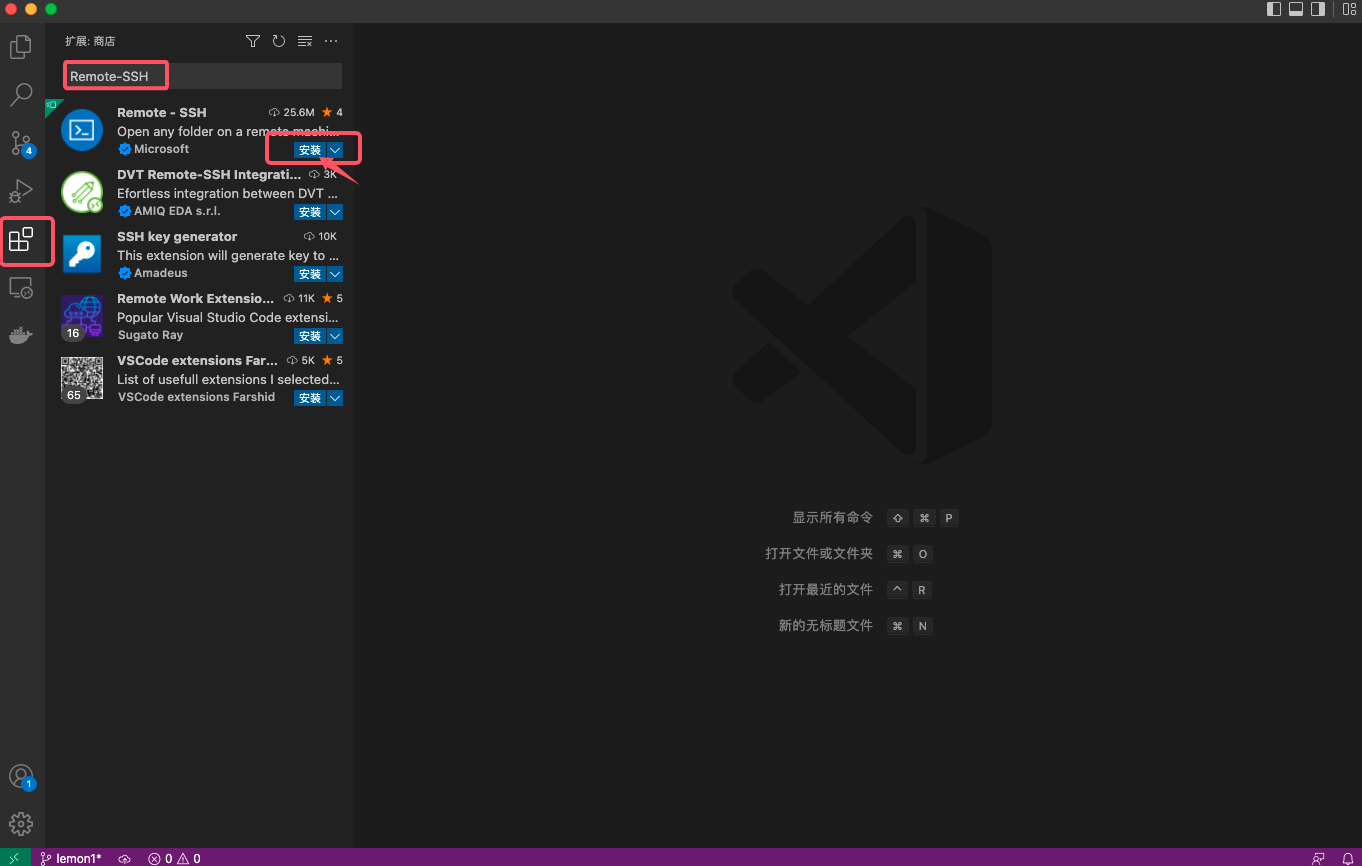Screen dimensions: 1362x866
Task: Toggle the primary side bar layout button
Action: coord(1274,9)
